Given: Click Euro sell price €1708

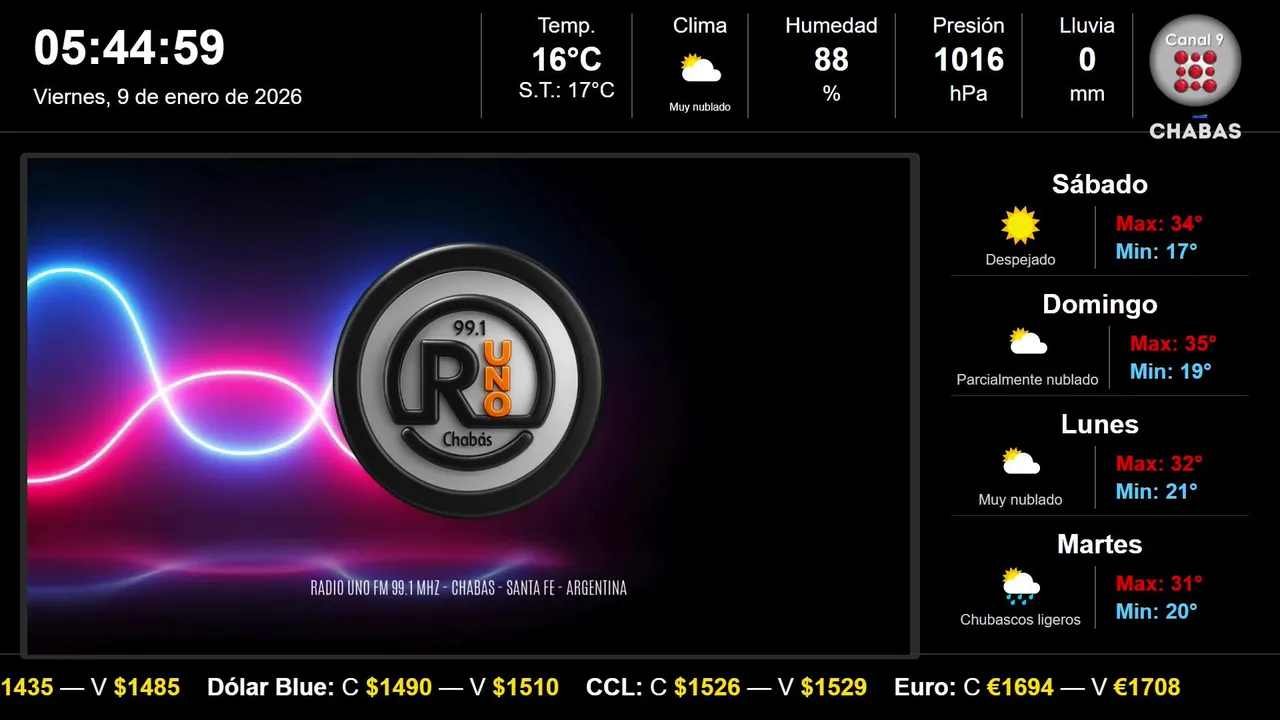Looking at the screenshot, I should [x=1147, y=688].
